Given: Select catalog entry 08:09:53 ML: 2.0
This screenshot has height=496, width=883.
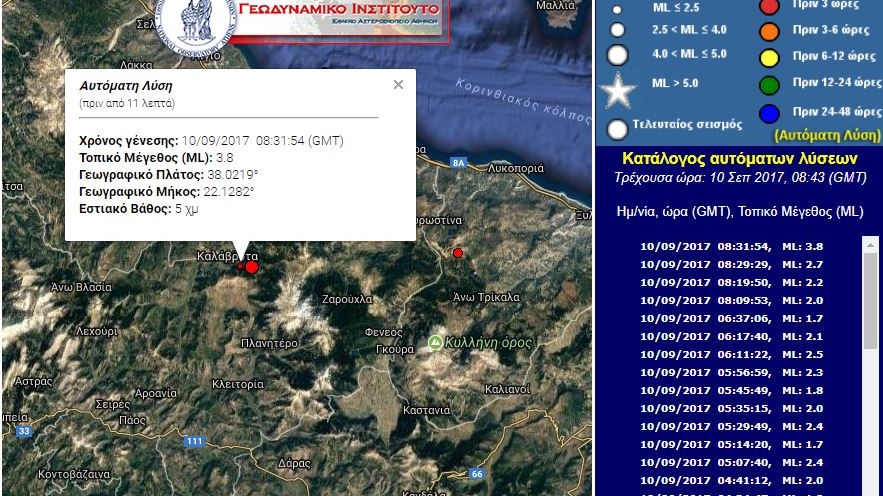Looking at the screenshot, I should [x=731, y=301].
